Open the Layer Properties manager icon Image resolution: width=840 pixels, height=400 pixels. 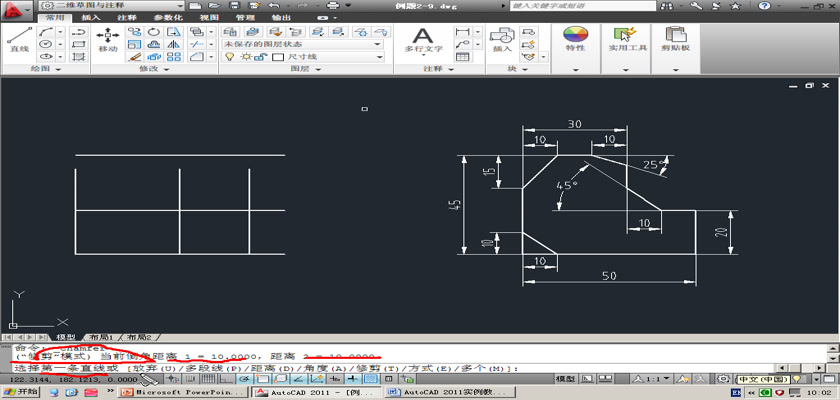[230, 32]
